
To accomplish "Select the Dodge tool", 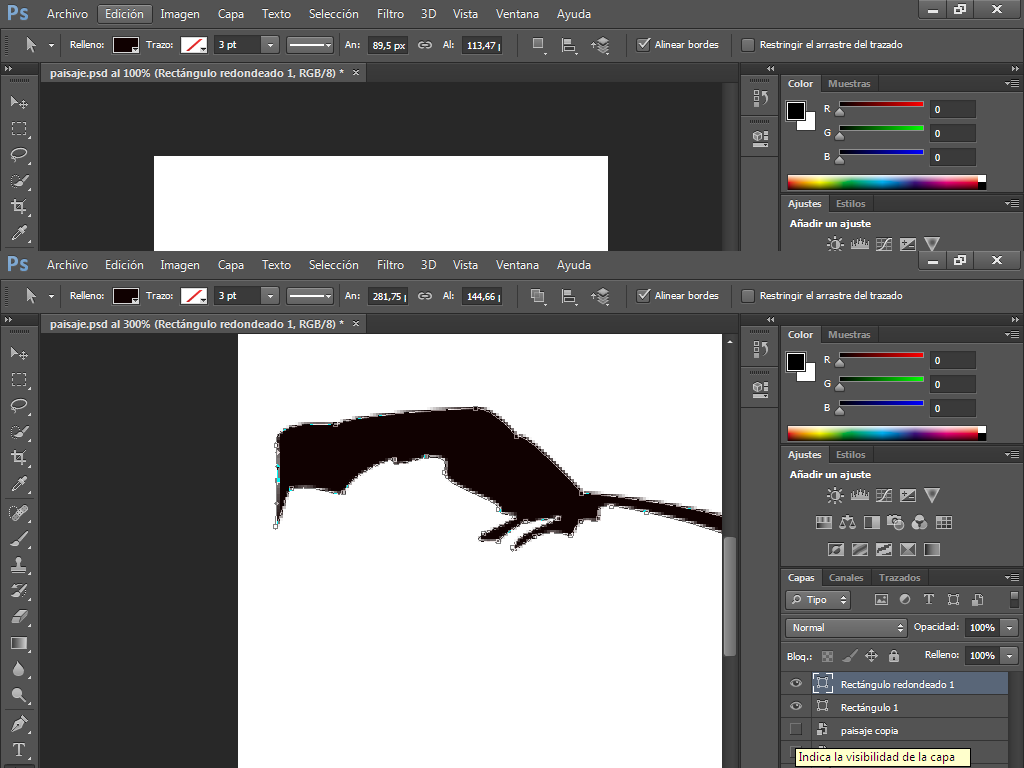I will 19,696.
